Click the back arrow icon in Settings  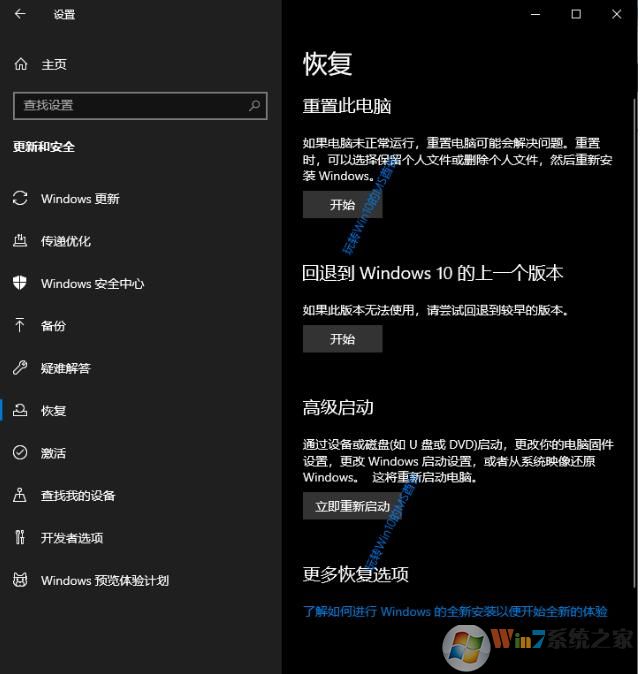[x=20, y=14]
